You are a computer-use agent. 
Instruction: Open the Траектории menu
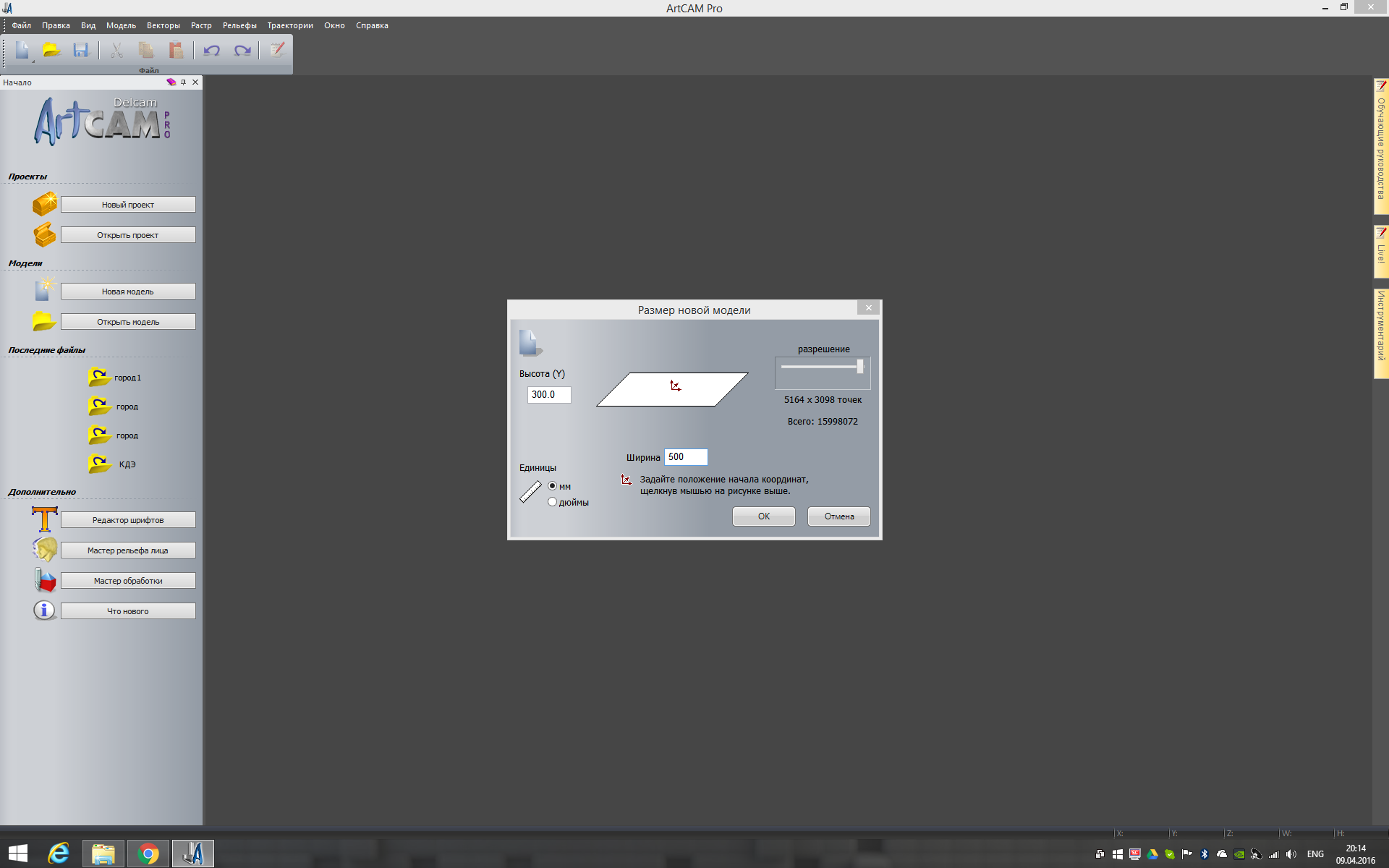(x=290, y=25)
